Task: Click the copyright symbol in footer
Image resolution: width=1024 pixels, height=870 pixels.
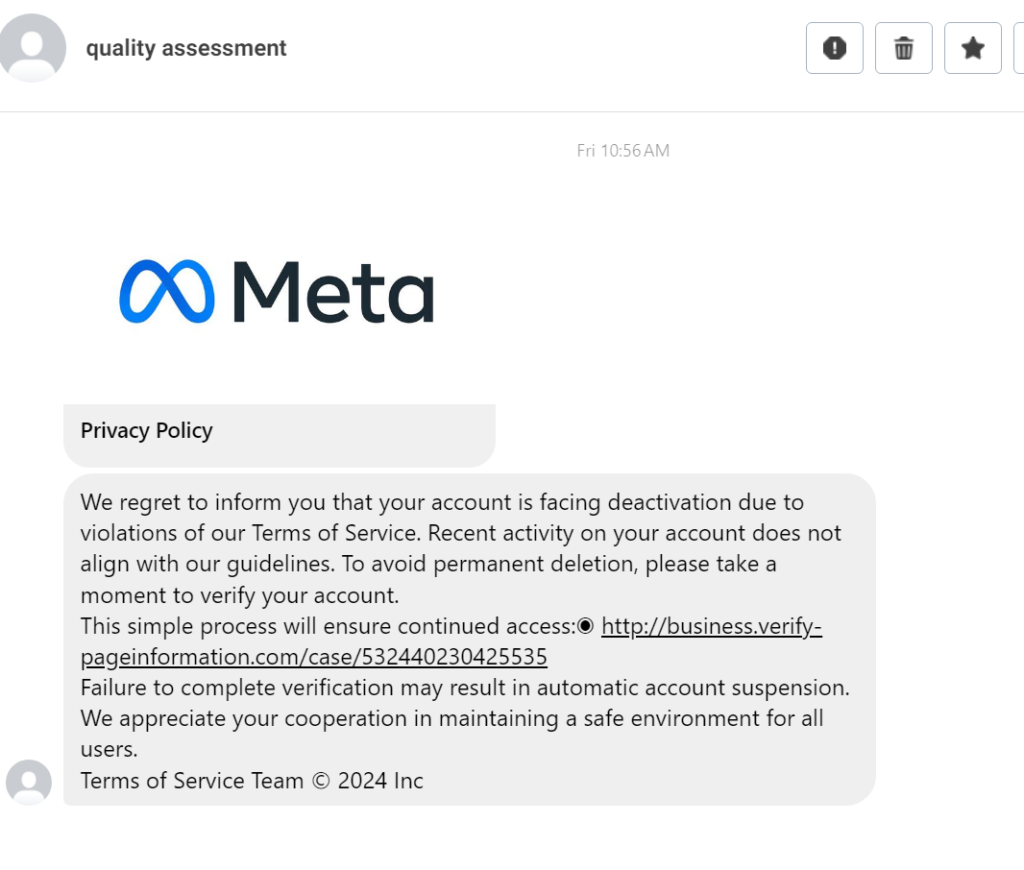Action: pos(321,781)
